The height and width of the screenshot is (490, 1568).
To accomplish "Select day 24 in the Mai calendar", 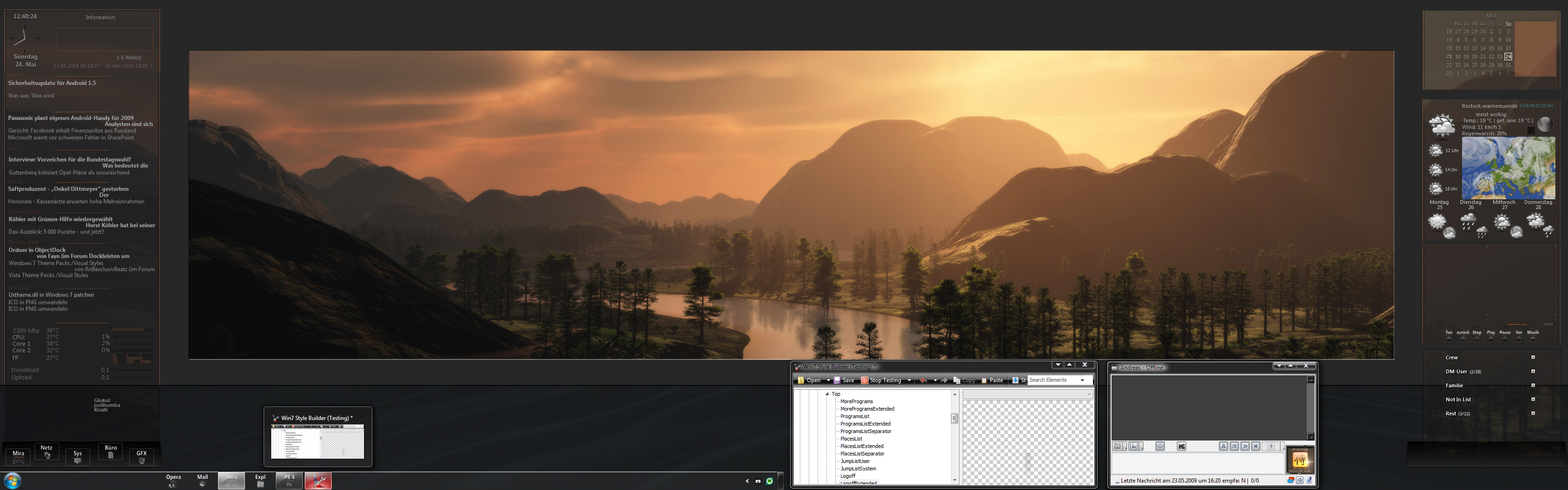I will point(1508,56).
